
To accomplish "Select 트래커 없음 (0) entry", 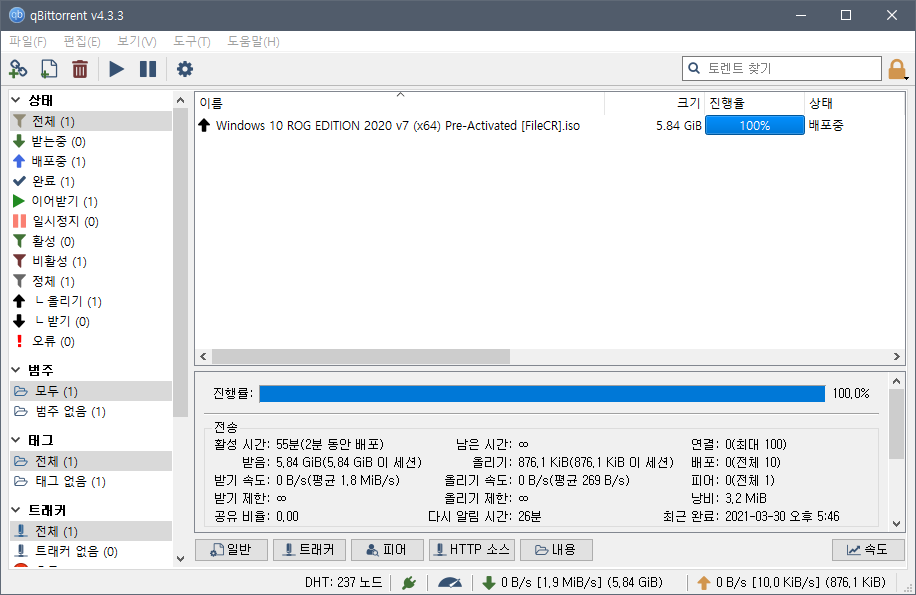I will click(91, 551).
